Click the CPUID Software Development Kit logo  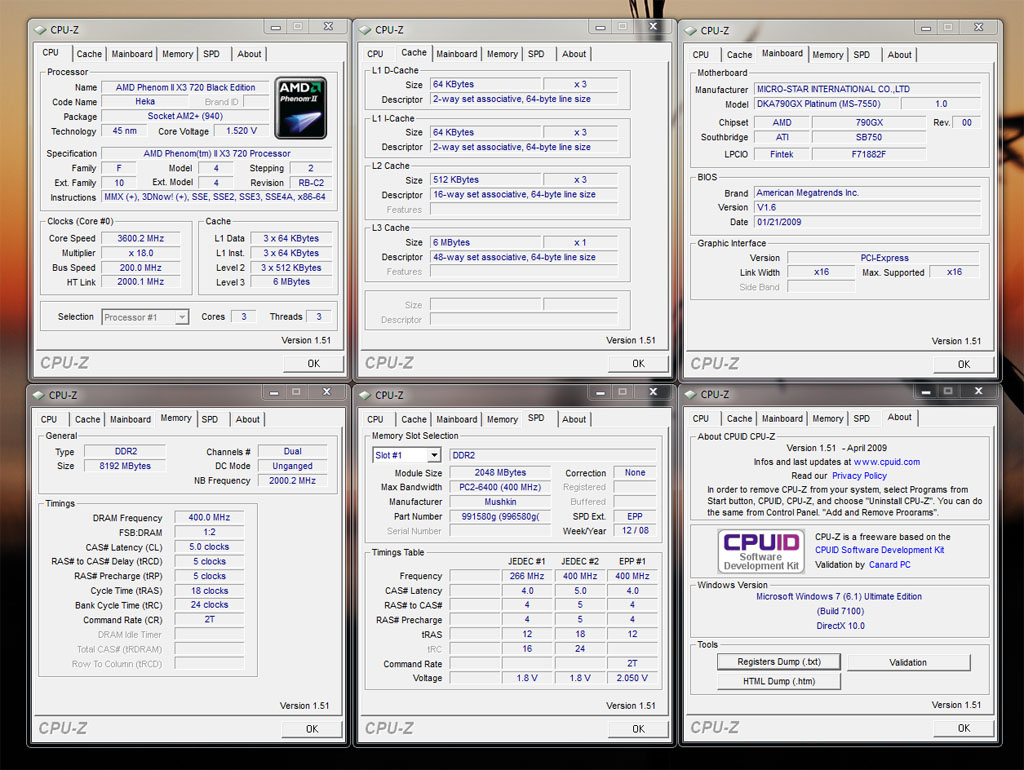761,551
